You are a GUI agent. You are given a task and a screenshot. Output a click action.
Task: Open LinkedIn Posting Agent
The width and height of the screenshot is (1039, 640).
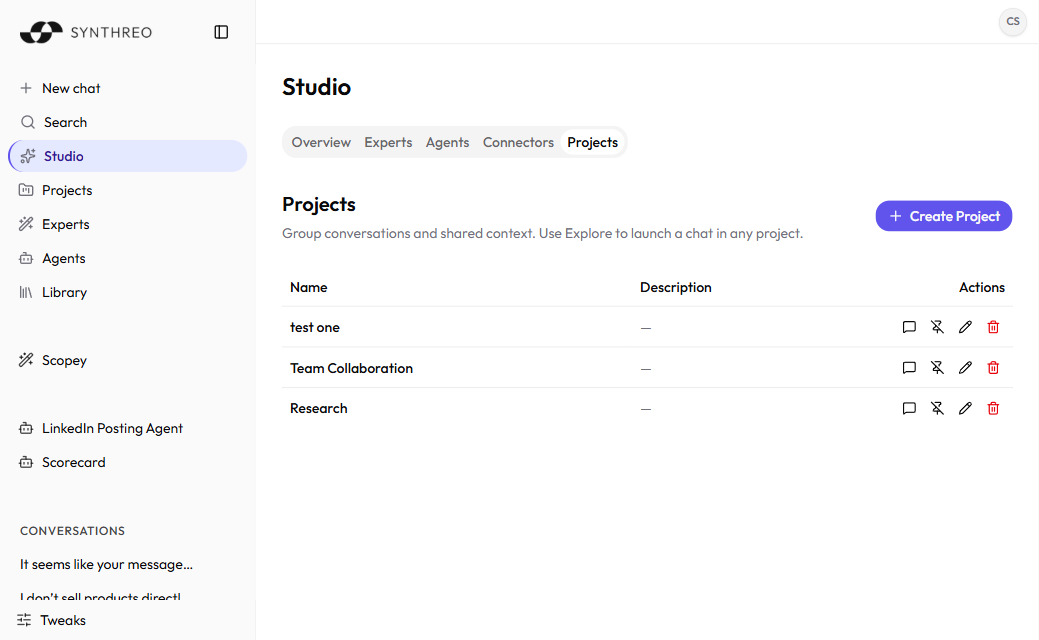(127, 429)
